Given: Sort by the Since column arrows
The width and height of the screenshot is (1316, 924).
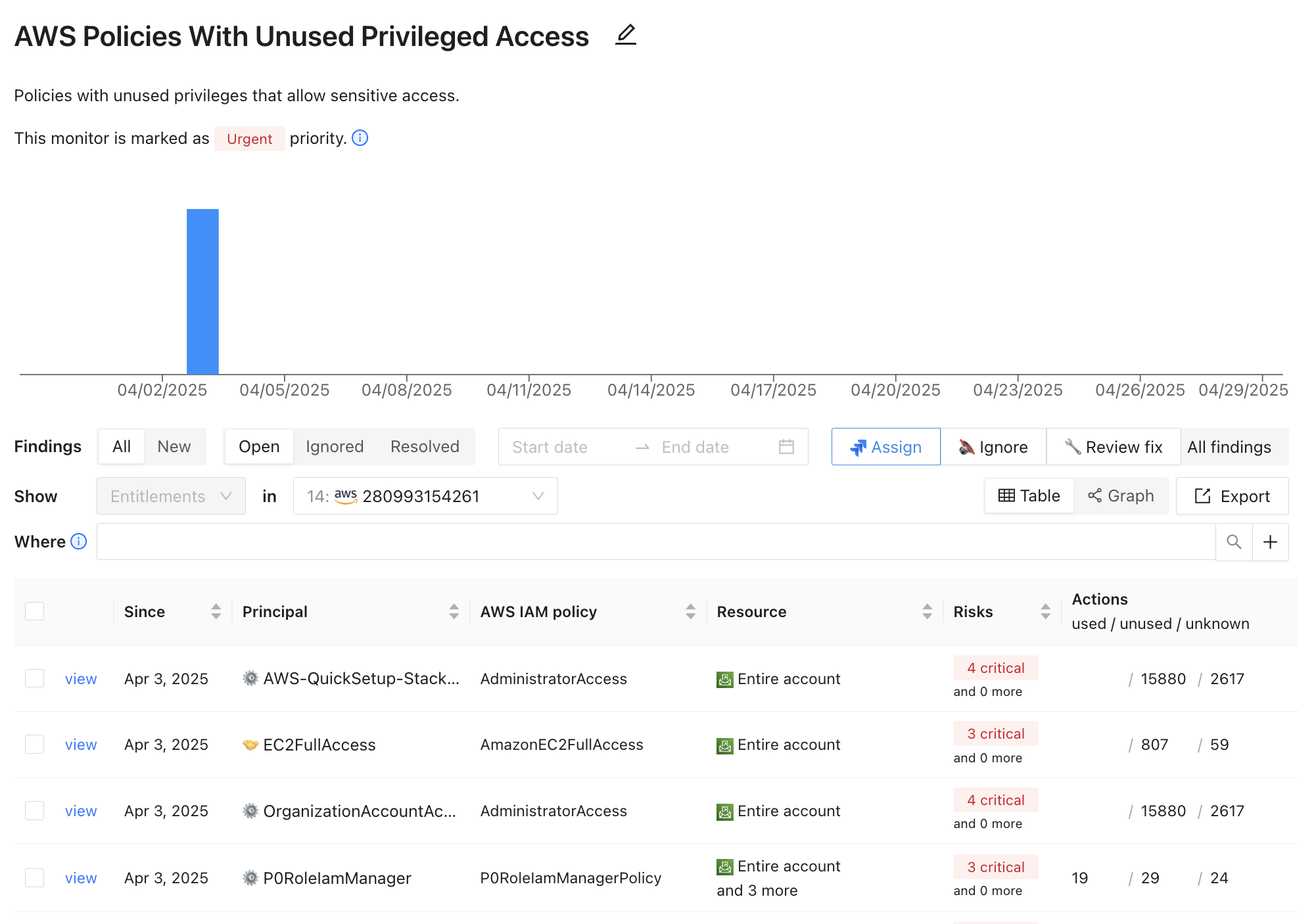Looking at the screenshot, I should pyautogui.click(x=216, y=611).
